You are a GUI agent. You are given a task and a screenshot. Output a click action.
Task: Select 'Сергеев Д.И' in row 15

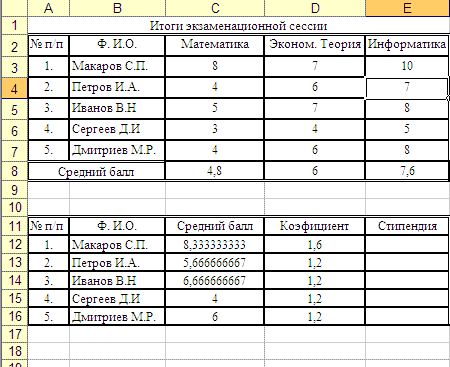(117, 299)
